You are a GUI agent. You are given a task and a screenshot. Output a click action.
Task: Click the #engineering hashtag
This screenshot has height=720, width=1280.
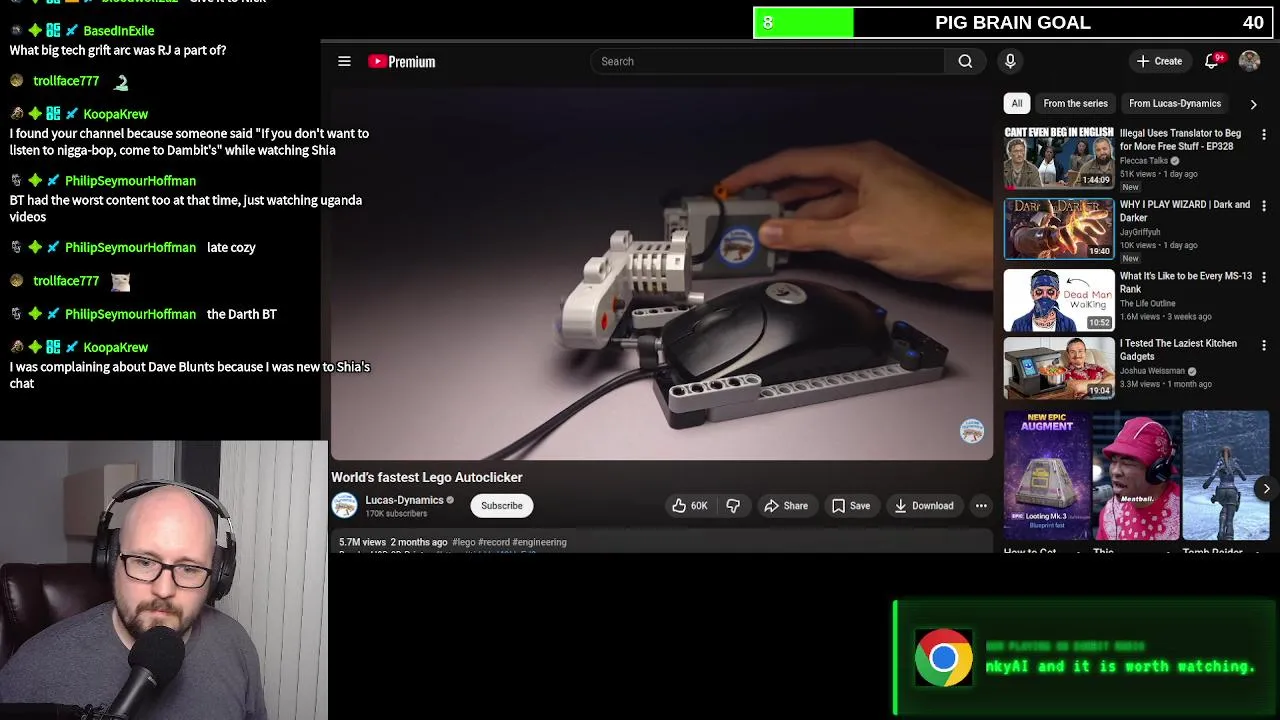pyautogui.click(x=540, y=542)
